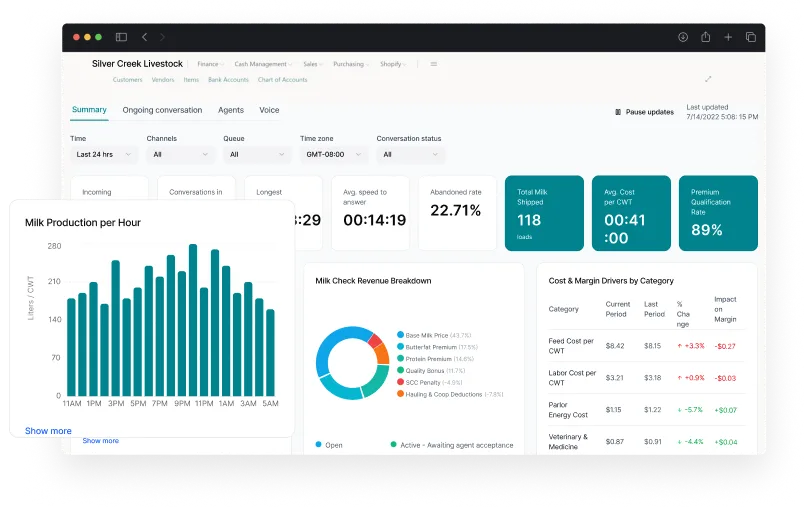Pause updates on the dashboard

click(644, 112)
